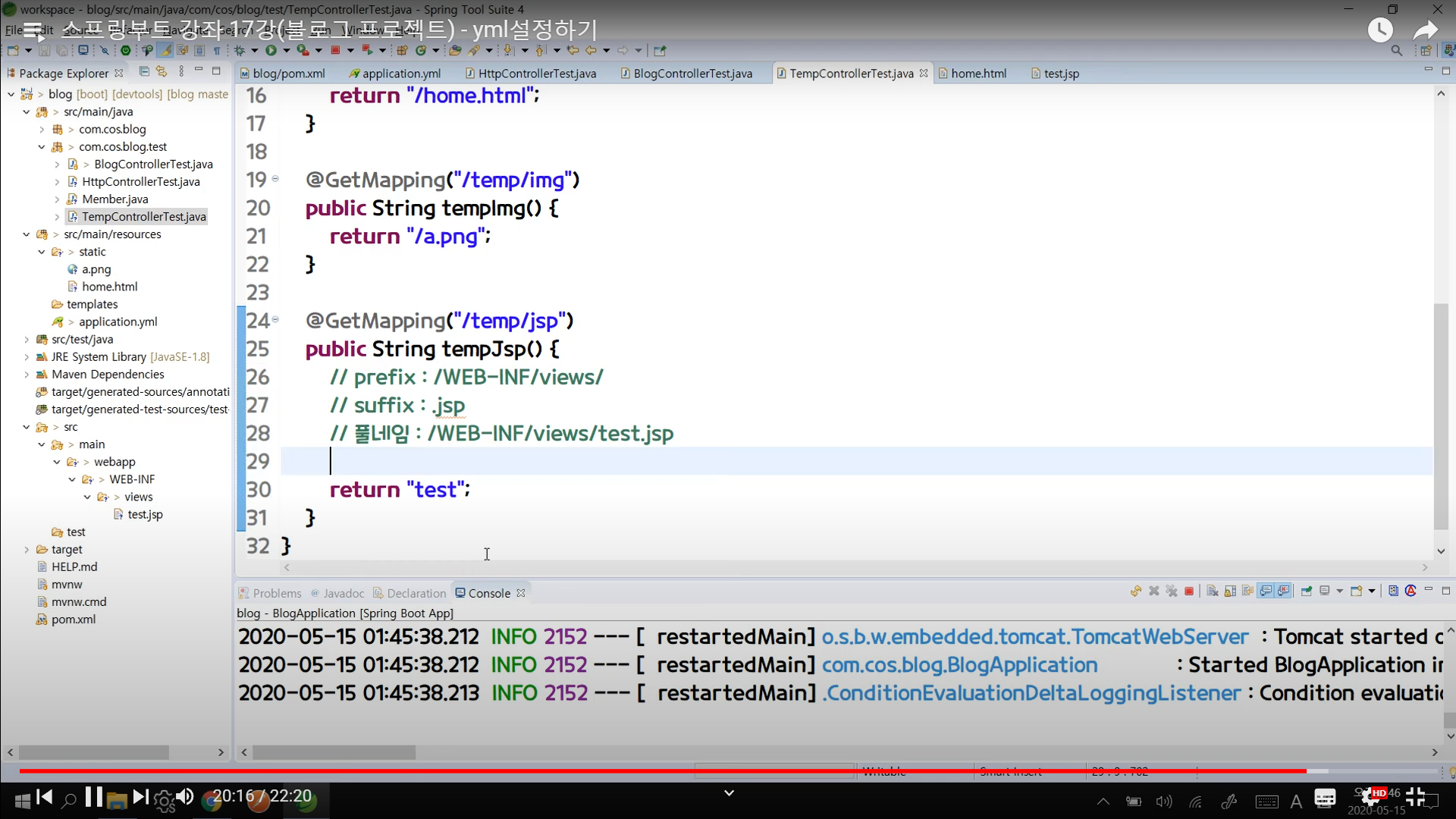Open pom.xml in Package Explorer

coord(73,620)
